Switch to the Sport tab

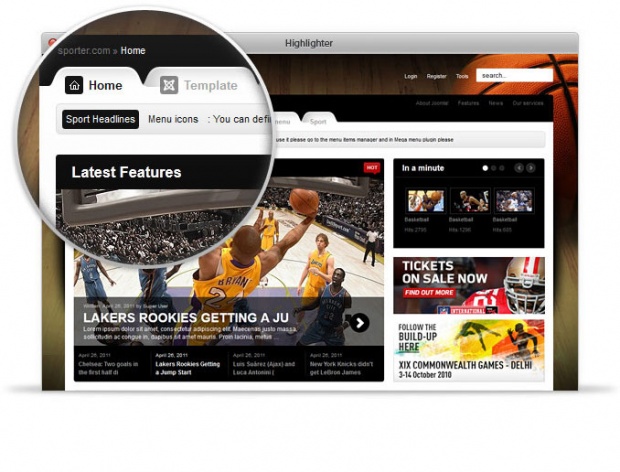click(x=318, y=121)
